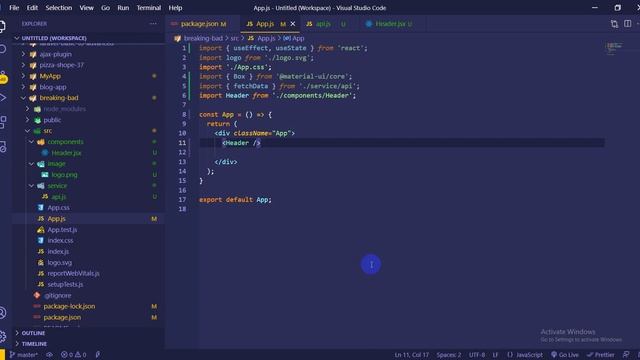Click the master git branch indicator

tap(24, 355)
